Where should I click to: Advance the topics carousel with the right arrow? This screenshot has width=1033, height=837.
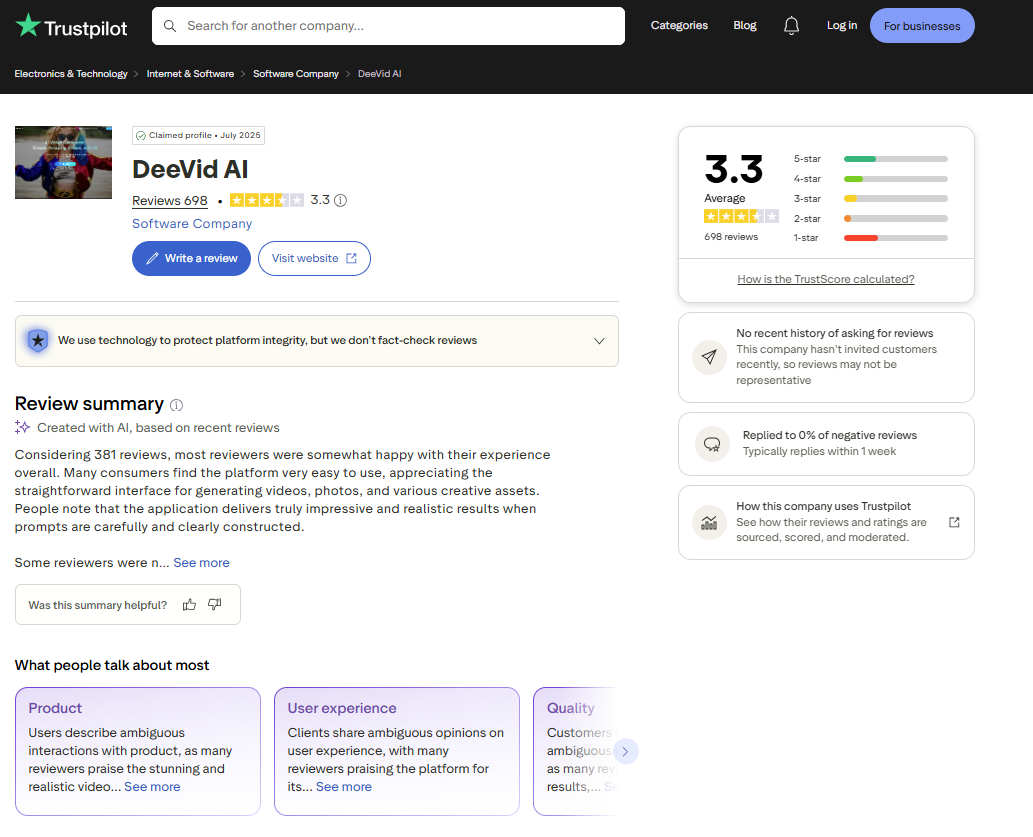coord(626,751)
